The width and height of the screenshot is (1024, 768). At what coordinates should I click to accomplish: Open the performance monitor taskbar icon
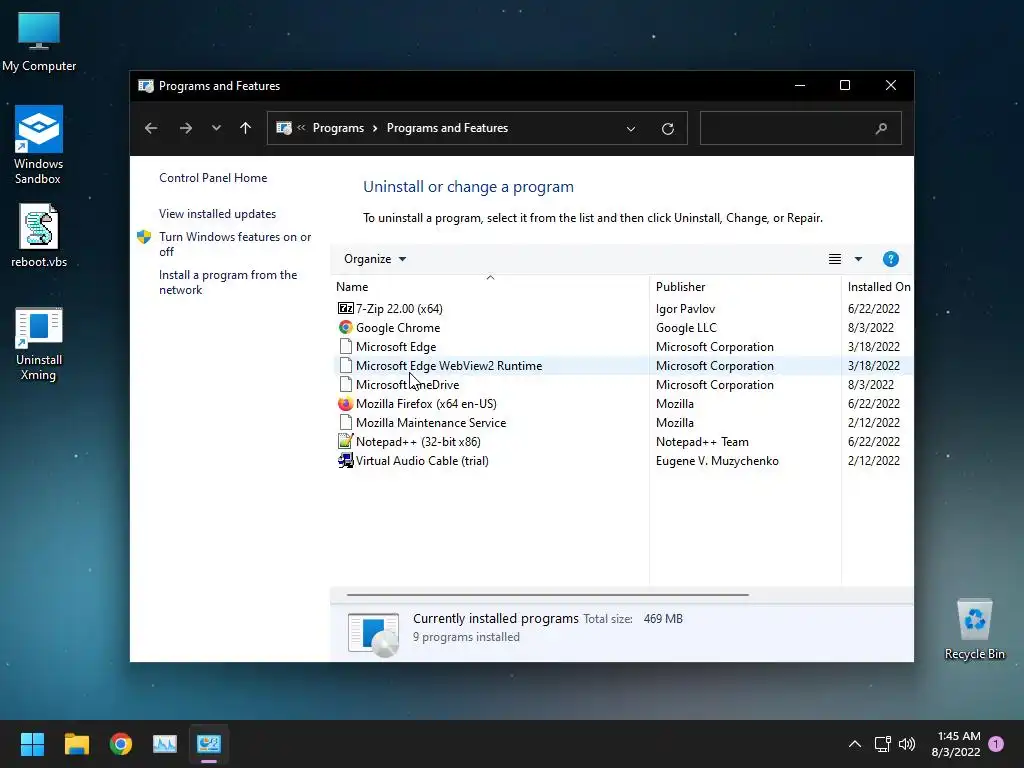pos(165,744)
